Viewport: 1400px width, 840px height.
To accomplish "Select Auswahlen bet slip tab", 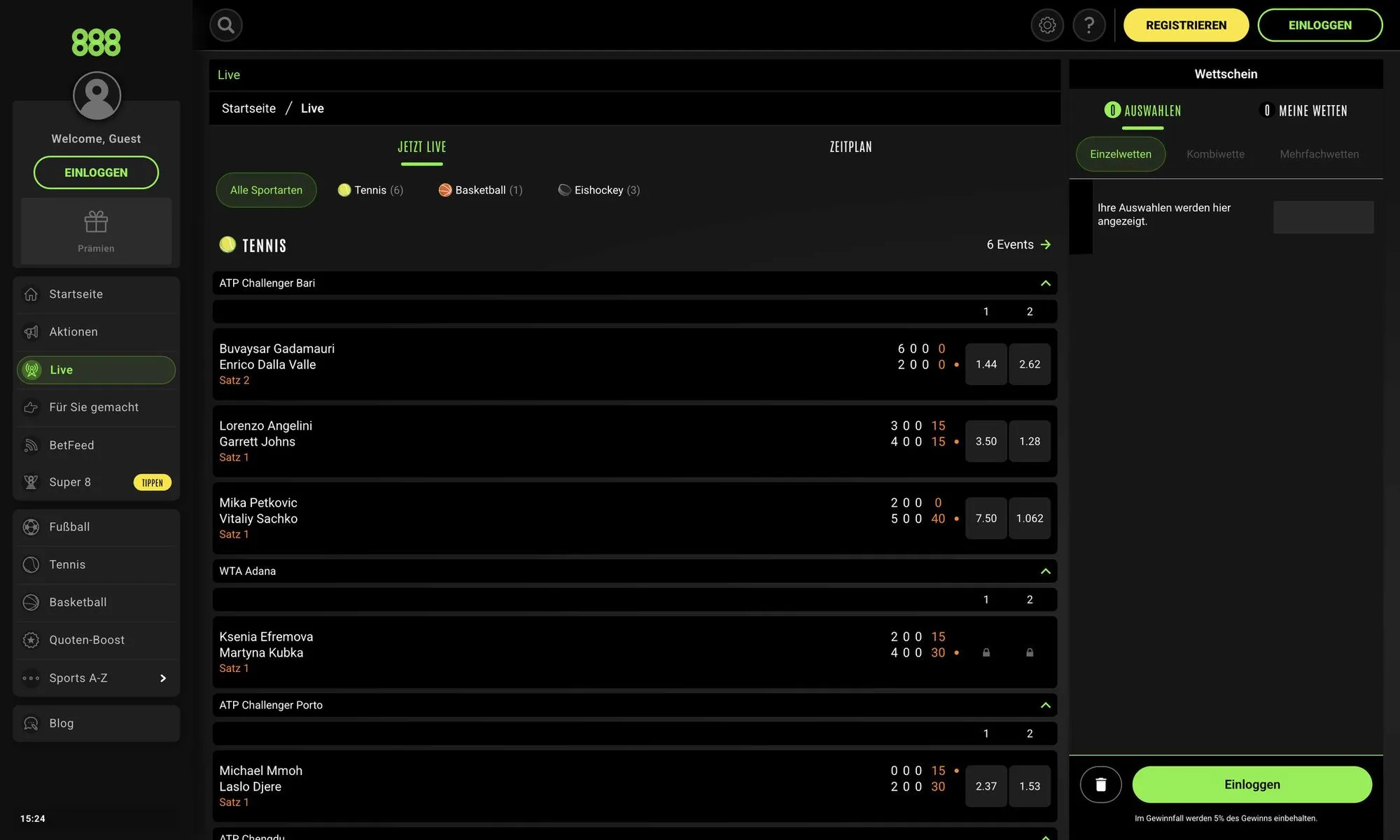I will (1142, 111).
